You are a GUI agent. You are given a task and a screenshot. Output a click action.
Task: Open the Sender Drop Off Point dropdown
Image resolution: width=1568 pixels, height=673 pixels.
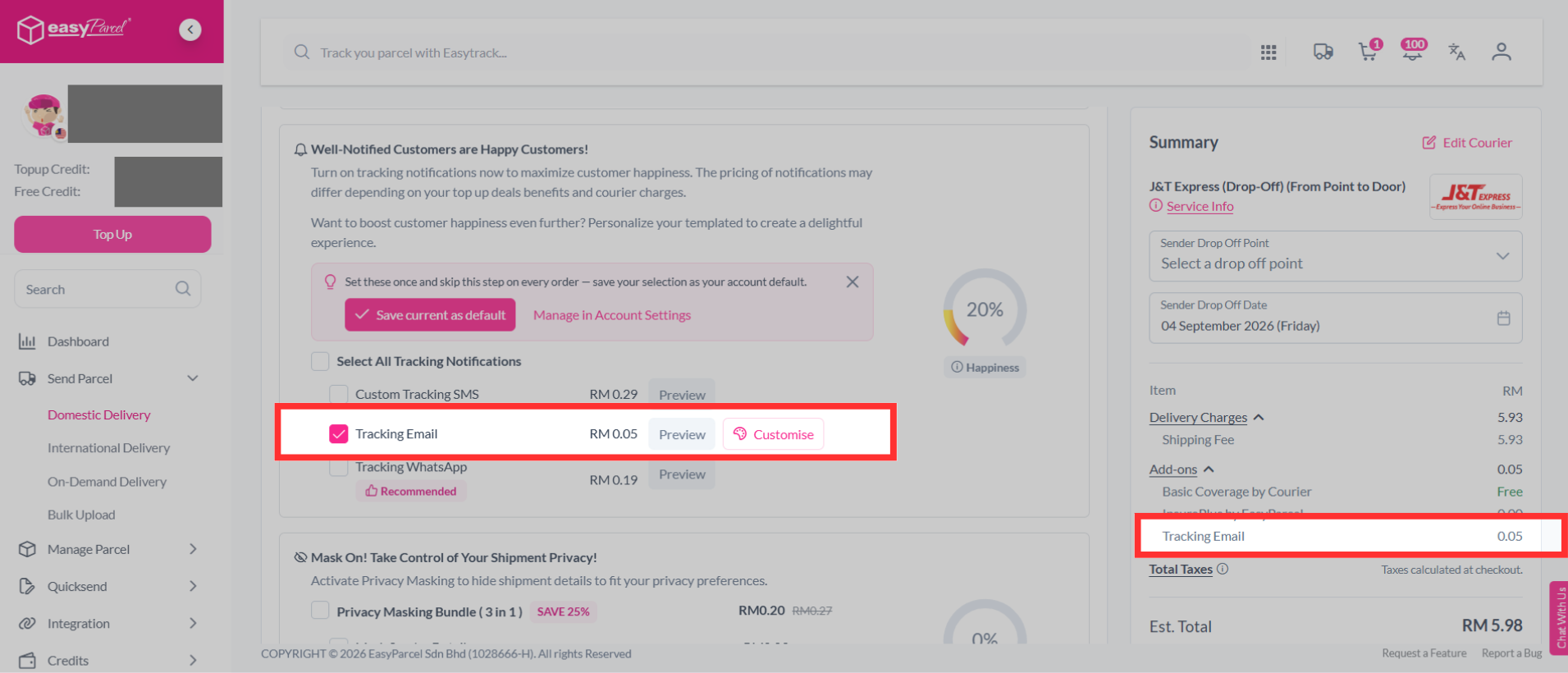pos(1335,256)
